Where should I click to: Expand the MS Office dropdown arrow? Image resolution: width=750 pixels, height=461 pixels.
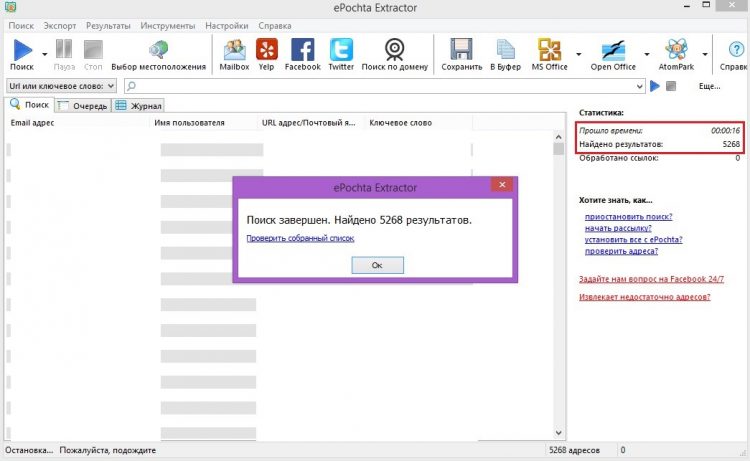point(578,54)
